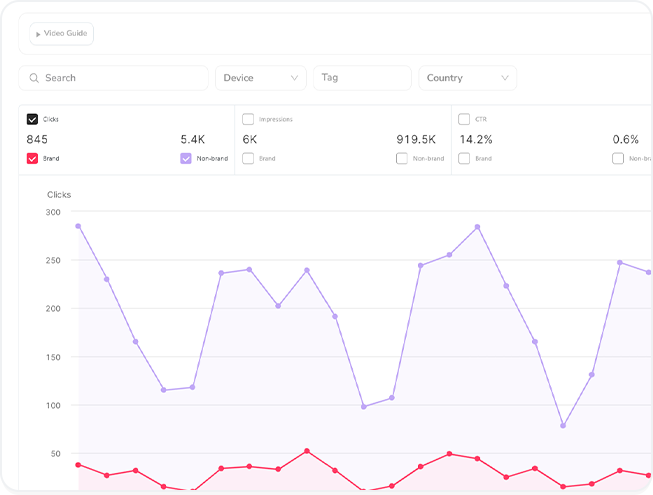Check the Brand impressions checkbox
The image size is (653, 495).
click(249, 158)
